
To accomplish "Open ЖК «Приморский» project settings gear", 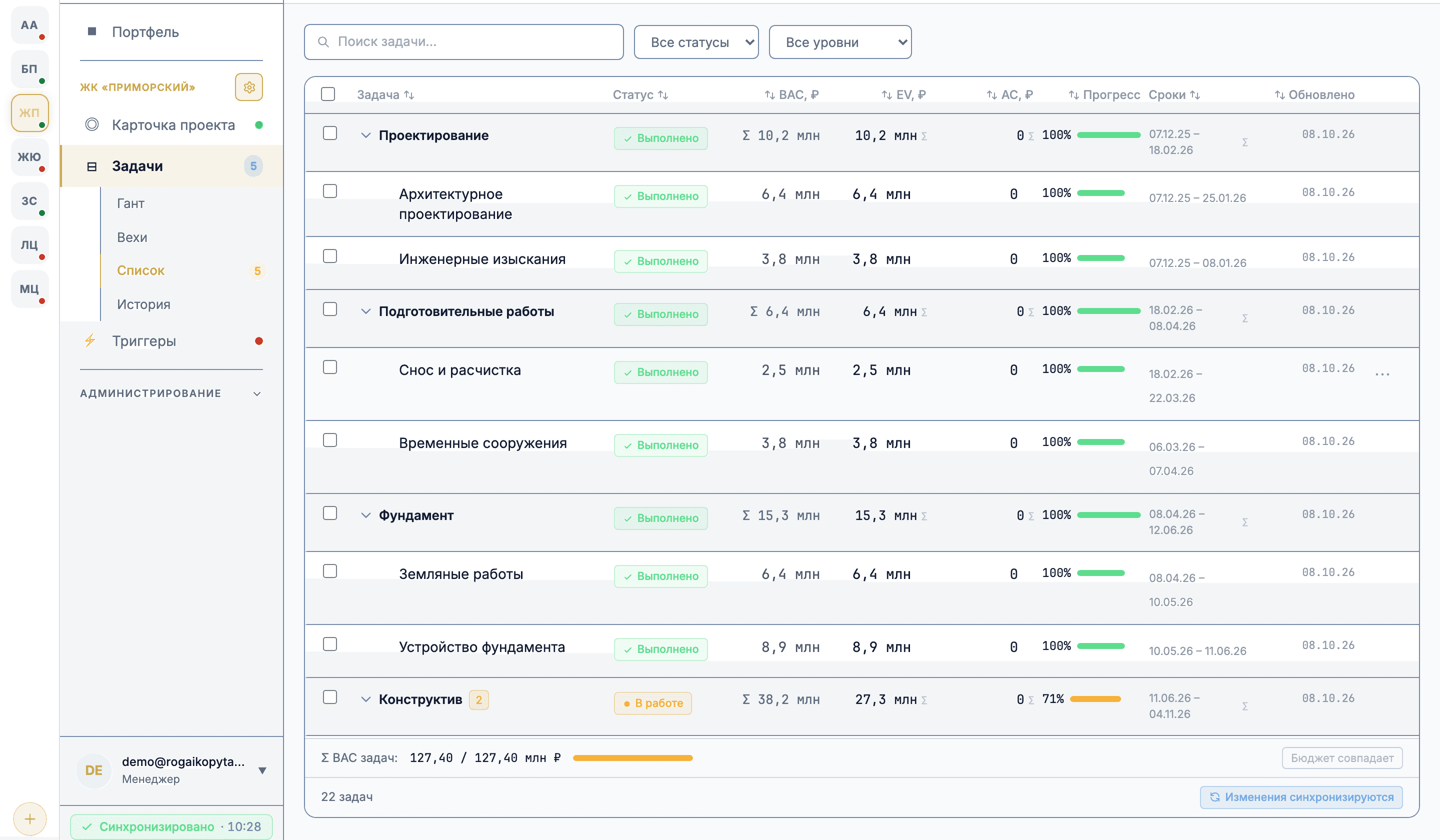I will (248, 87).
